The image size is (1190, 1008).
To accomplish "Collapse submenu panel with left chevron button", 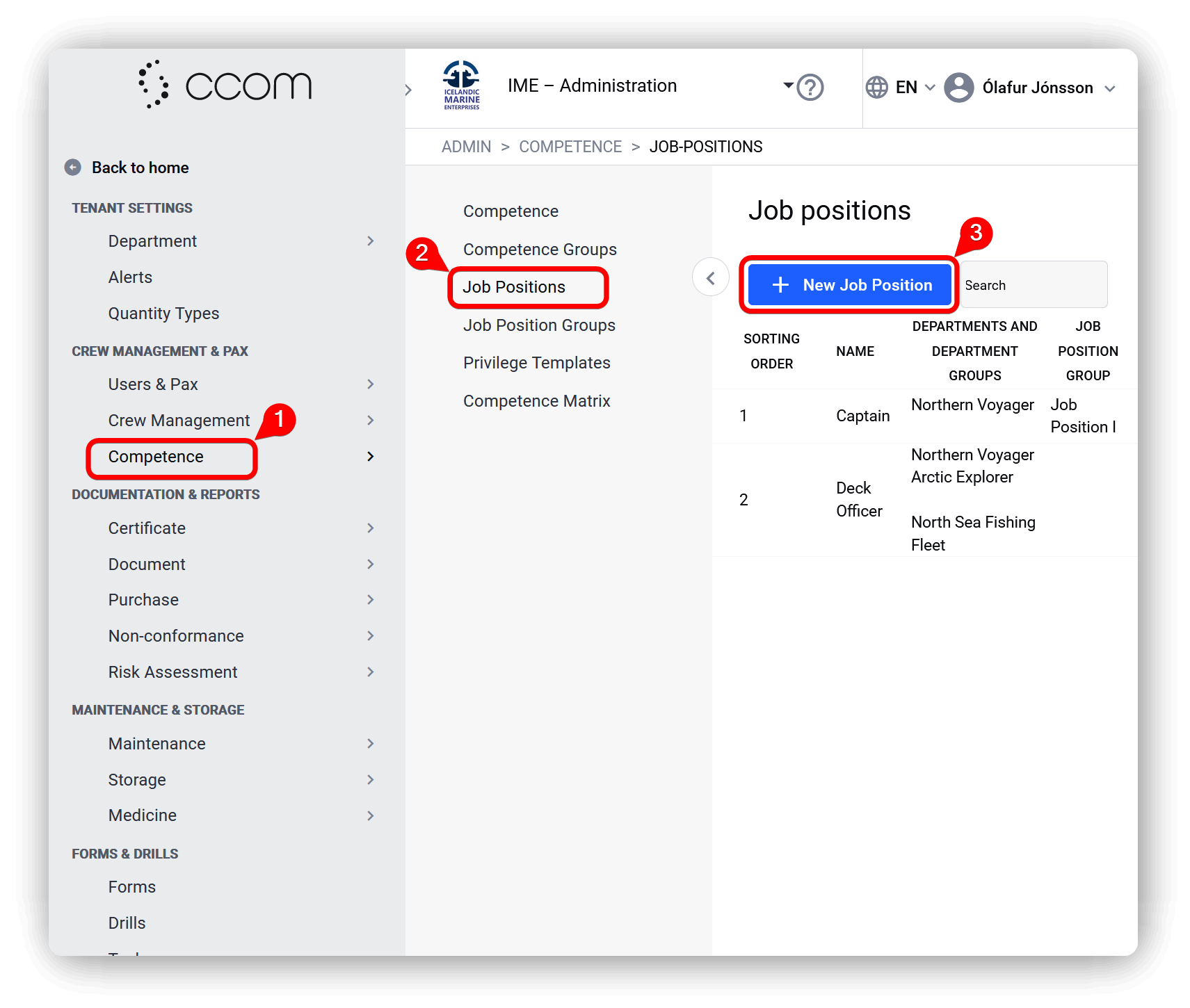I will point(710,278).
